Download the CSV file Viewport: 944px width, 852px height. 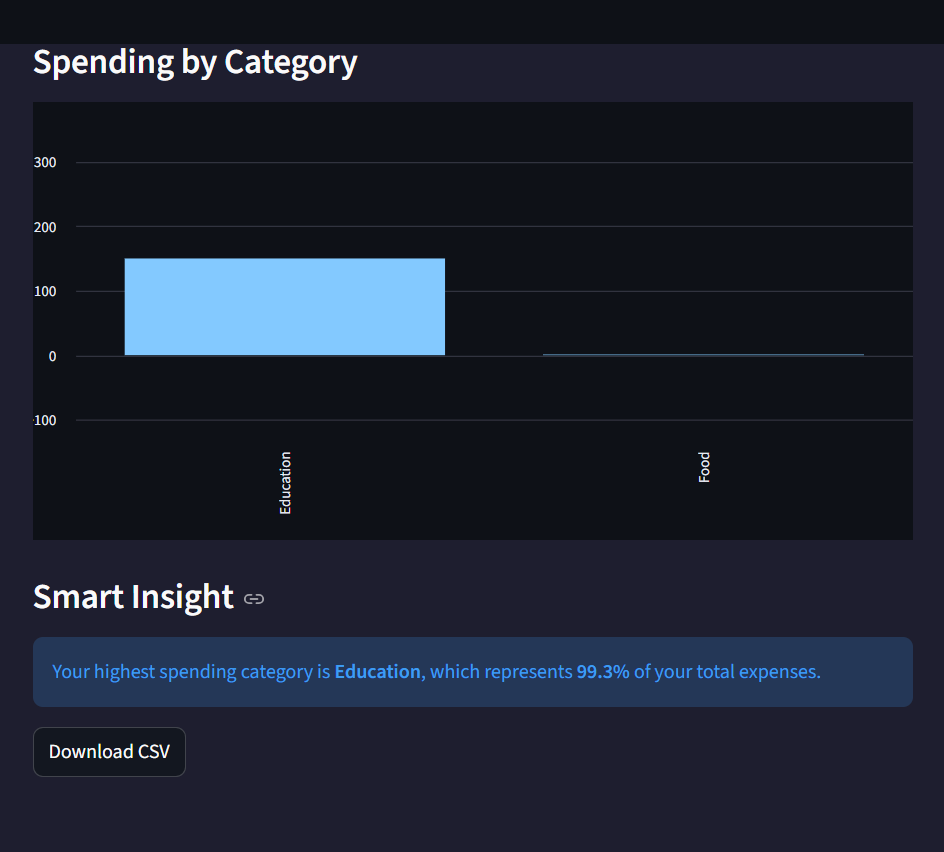109,751
